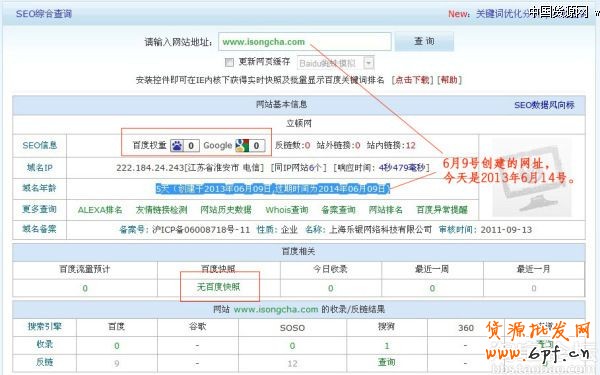The width and height of the screenshot is (600, 375).
Task: Click the 无百度快照 snapshot link
Action: (218, 287)
